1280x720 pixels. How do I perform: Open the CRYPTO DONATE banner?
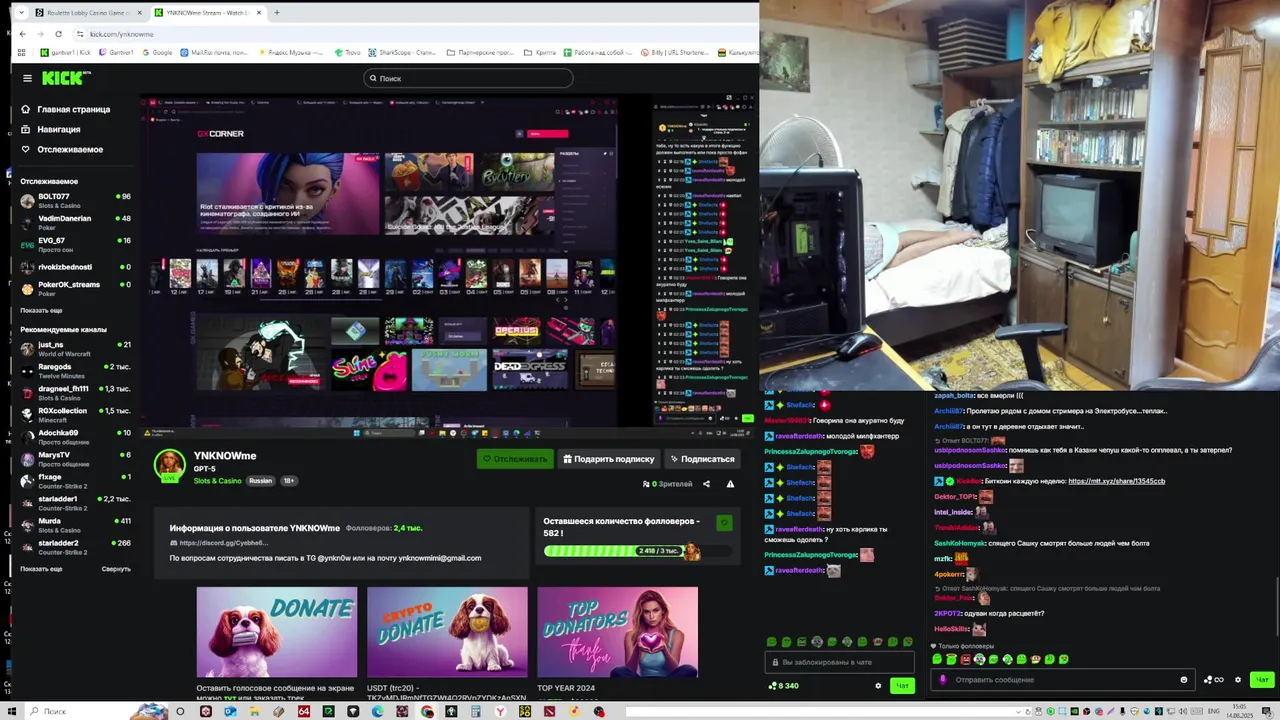point(447,632)
